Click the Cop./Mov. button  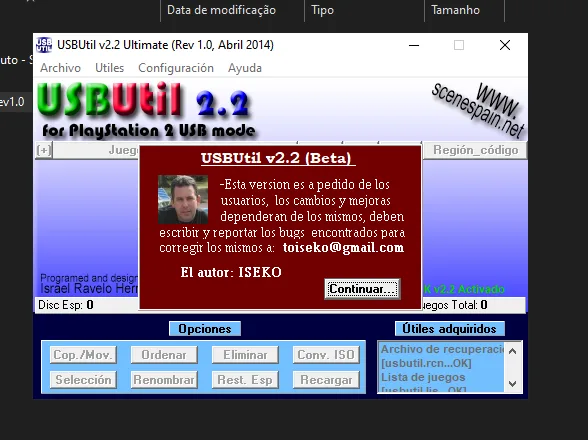83,355
